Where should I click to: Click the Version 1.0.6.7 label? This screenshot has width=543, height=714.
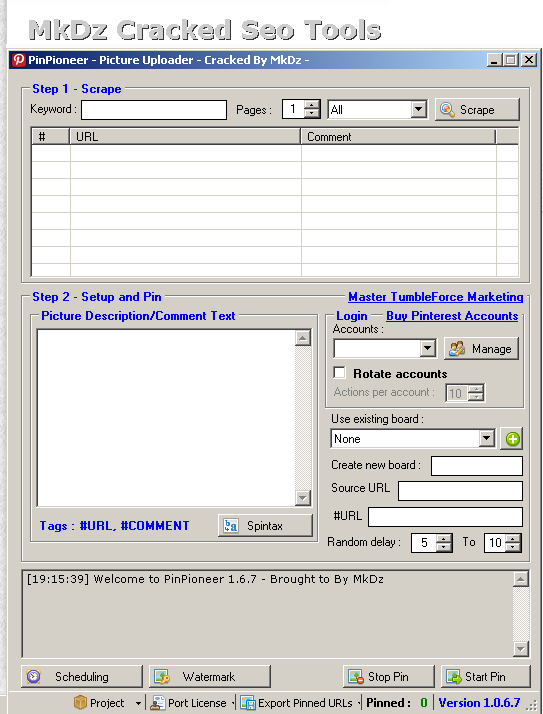[479, 703]
